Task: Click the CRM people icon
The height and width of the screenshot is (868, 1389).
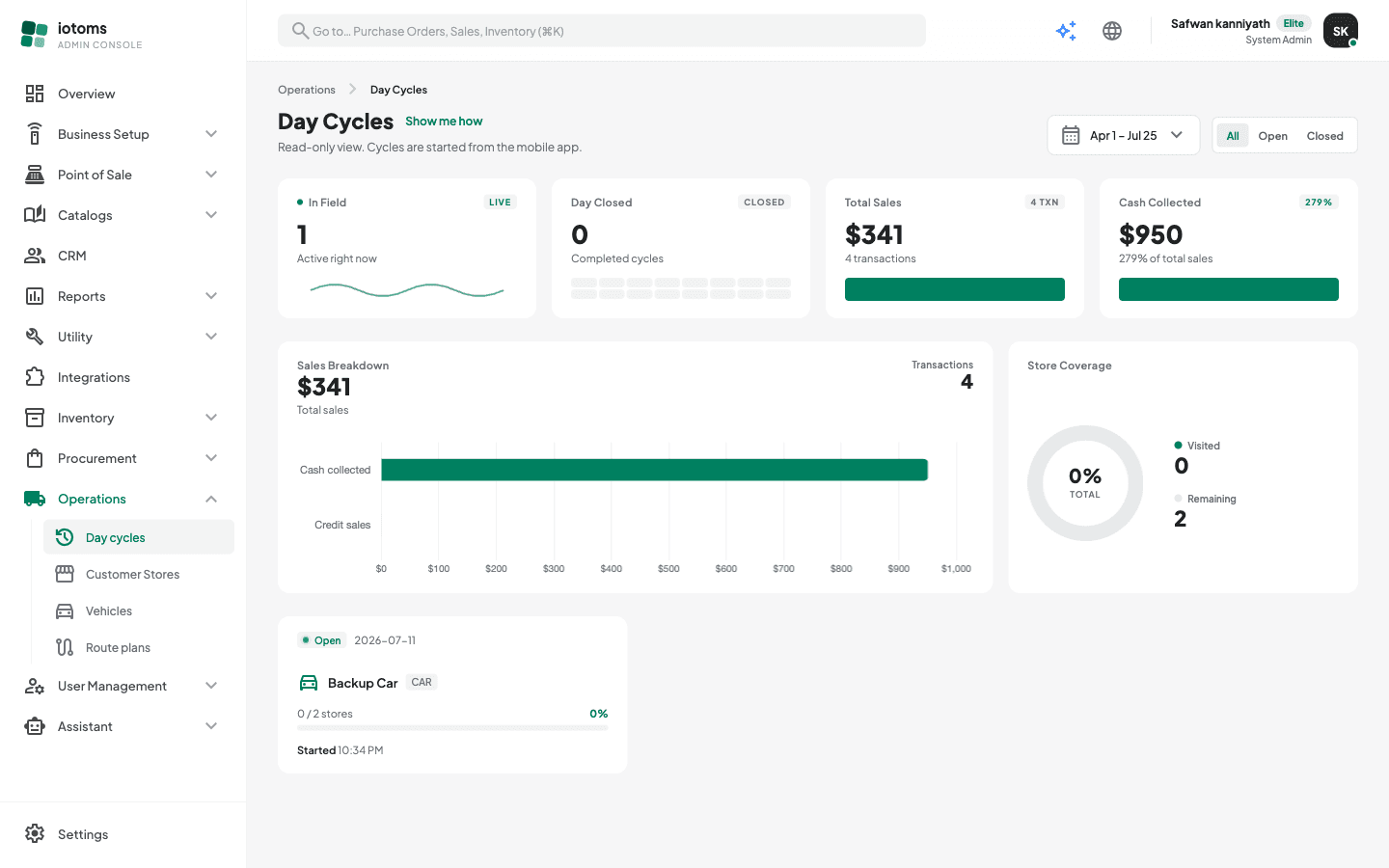Action: 35,256
